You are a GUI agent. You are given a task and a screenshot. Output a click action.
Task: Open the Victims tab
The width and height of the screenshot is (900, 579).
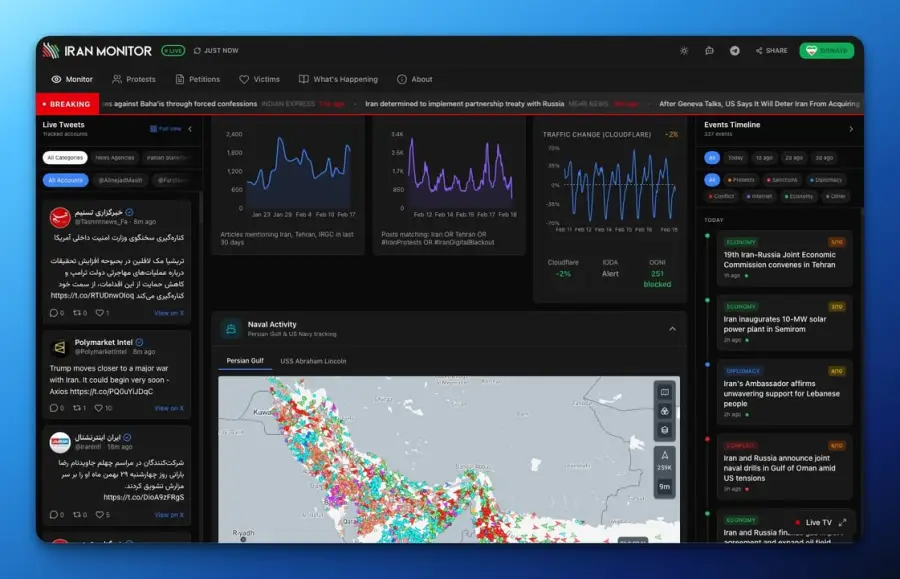click(259, 79)
